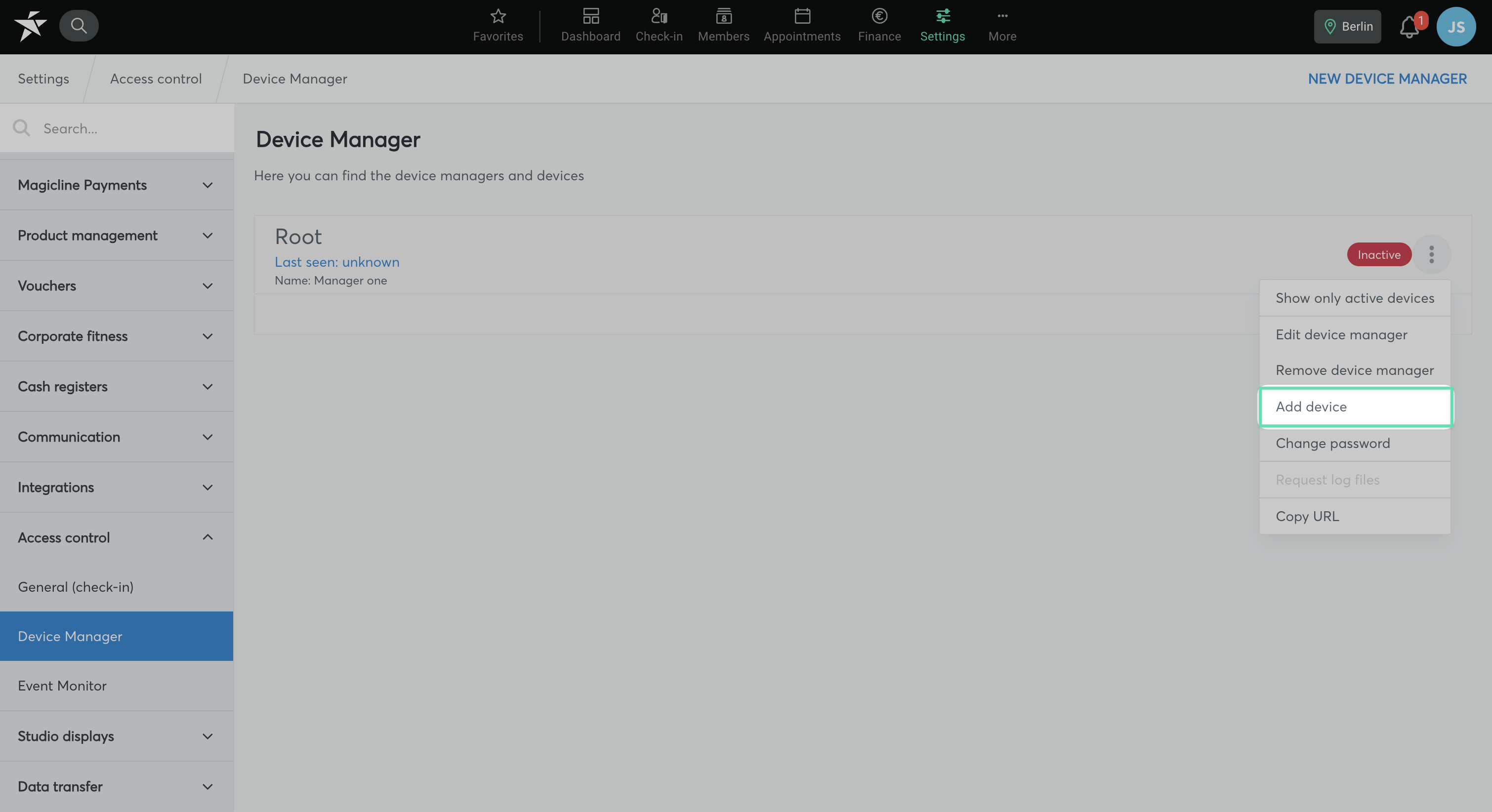Image resolution: width=1492 pixels, height=812 pixels.
Task: Expand Communication section
Action: pos(117,437)
